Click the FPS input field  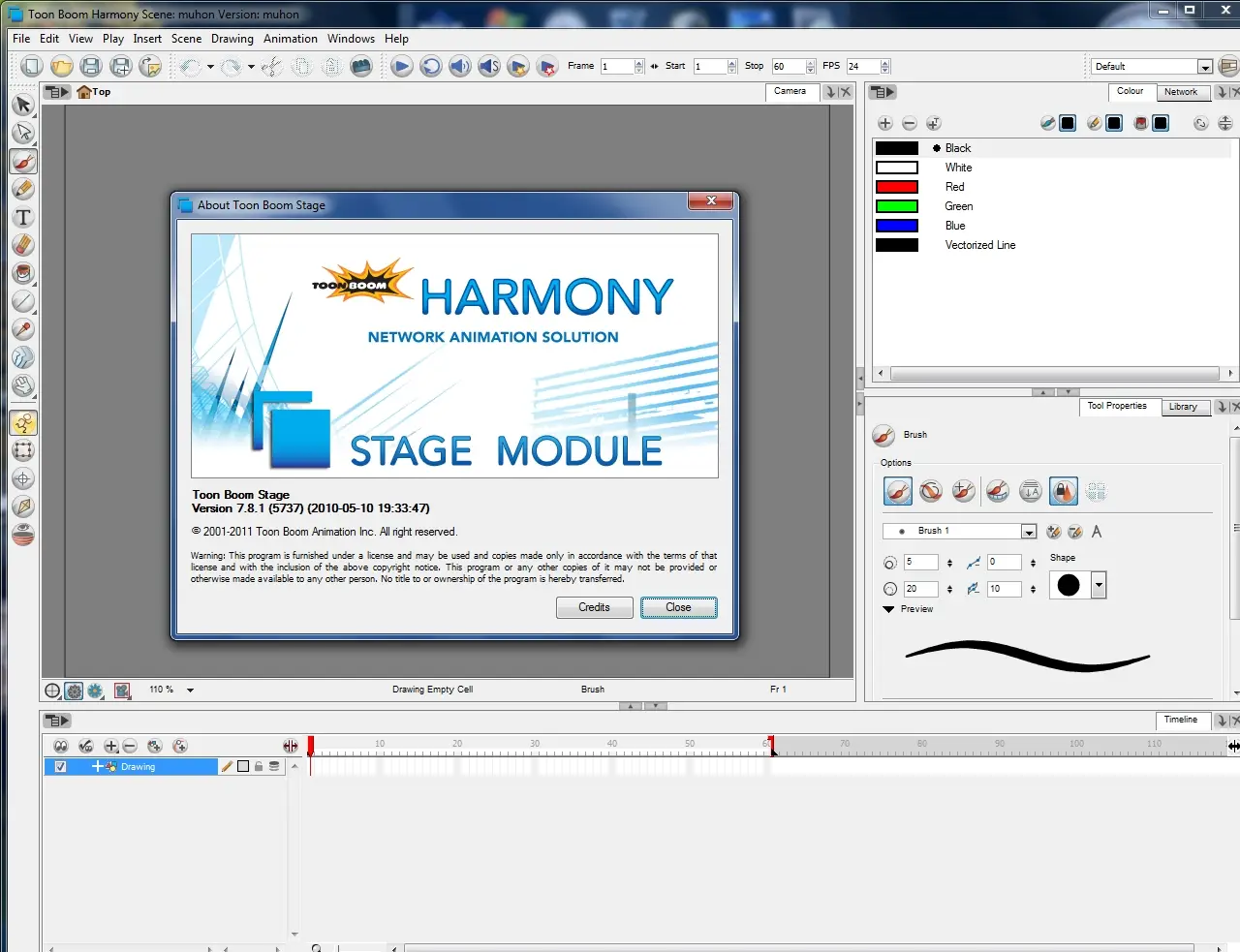pos(863,67)
